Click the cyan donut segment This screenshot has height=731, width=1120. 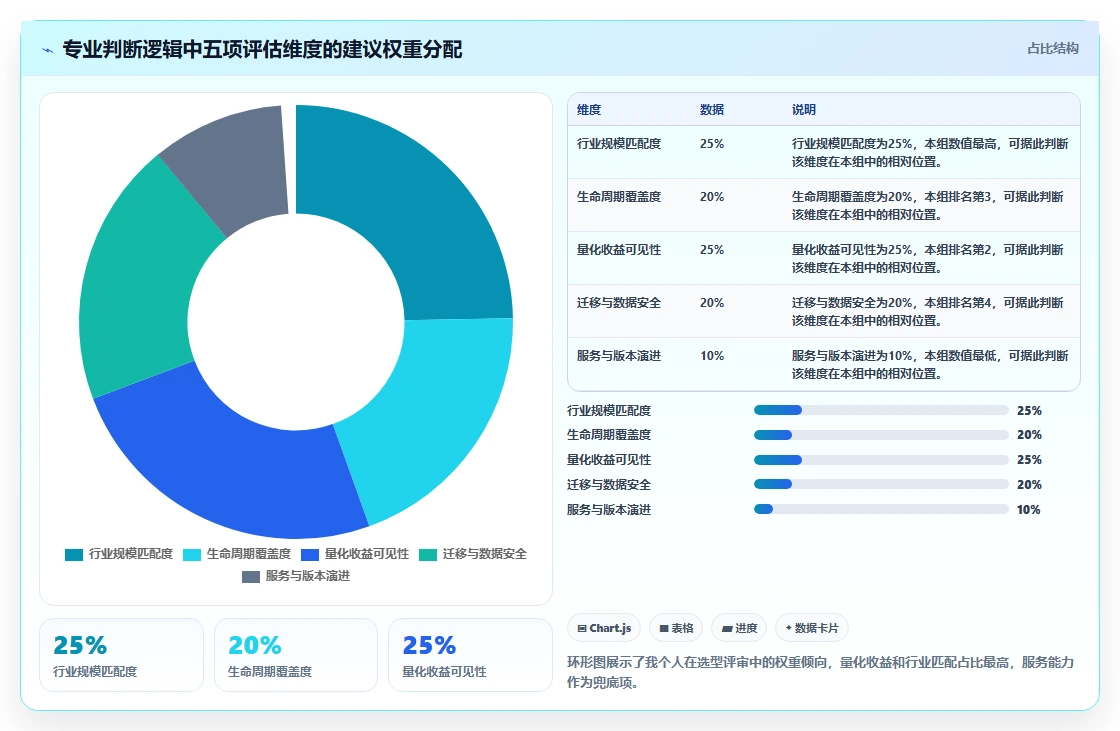[429, 414]
